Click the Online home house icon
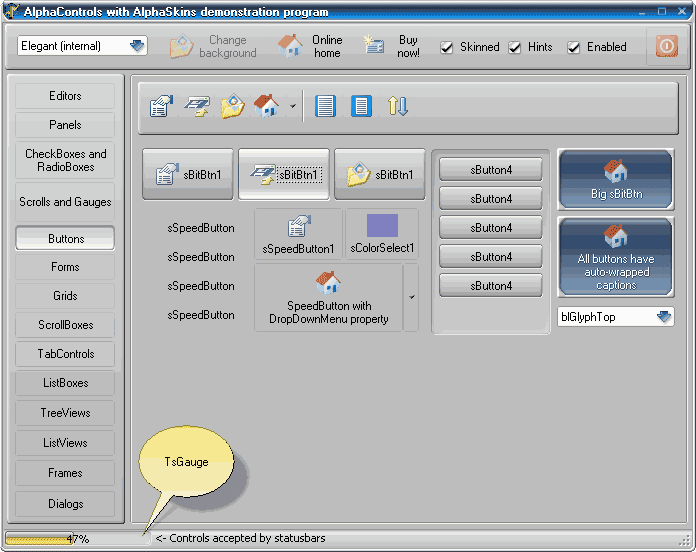The height and width of the screenshot is (552, 696). 290,46
